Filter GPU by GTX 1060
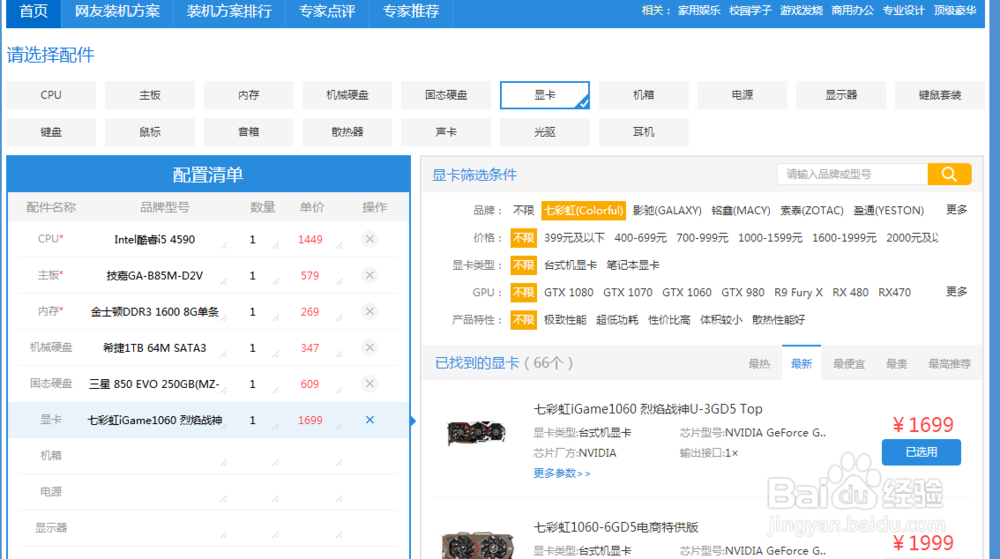 coord(687,293)
